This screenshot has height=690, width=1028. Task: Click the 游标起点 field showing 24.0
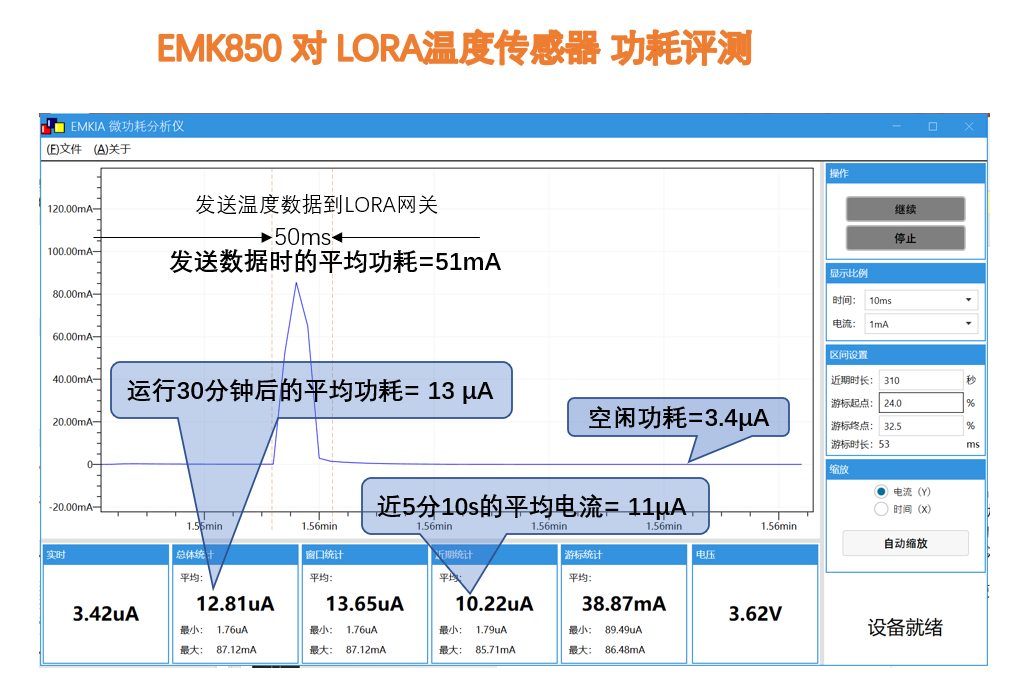tap(920, 402)
